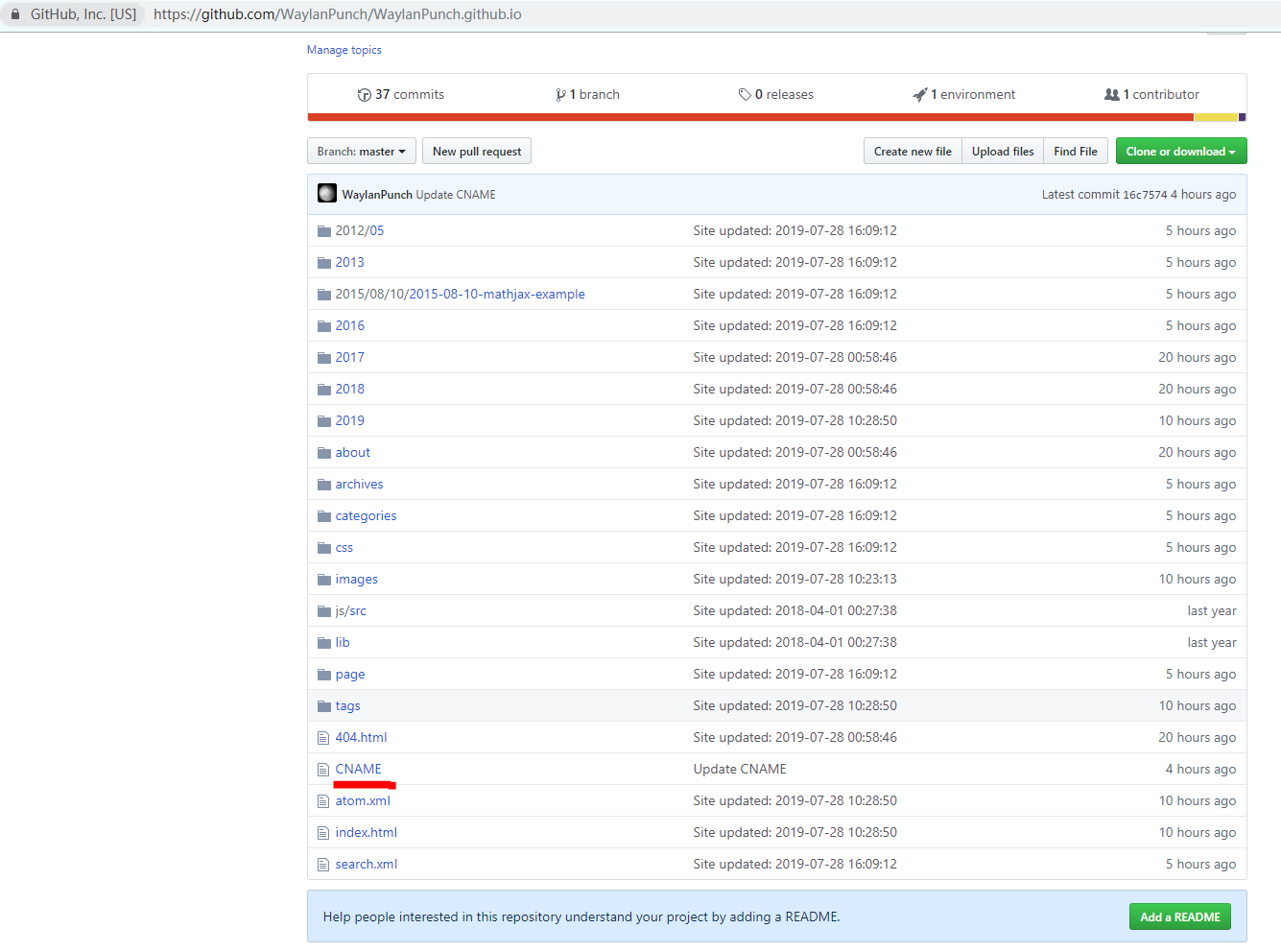Click the Upload files button

click(x=1003, y=152)
